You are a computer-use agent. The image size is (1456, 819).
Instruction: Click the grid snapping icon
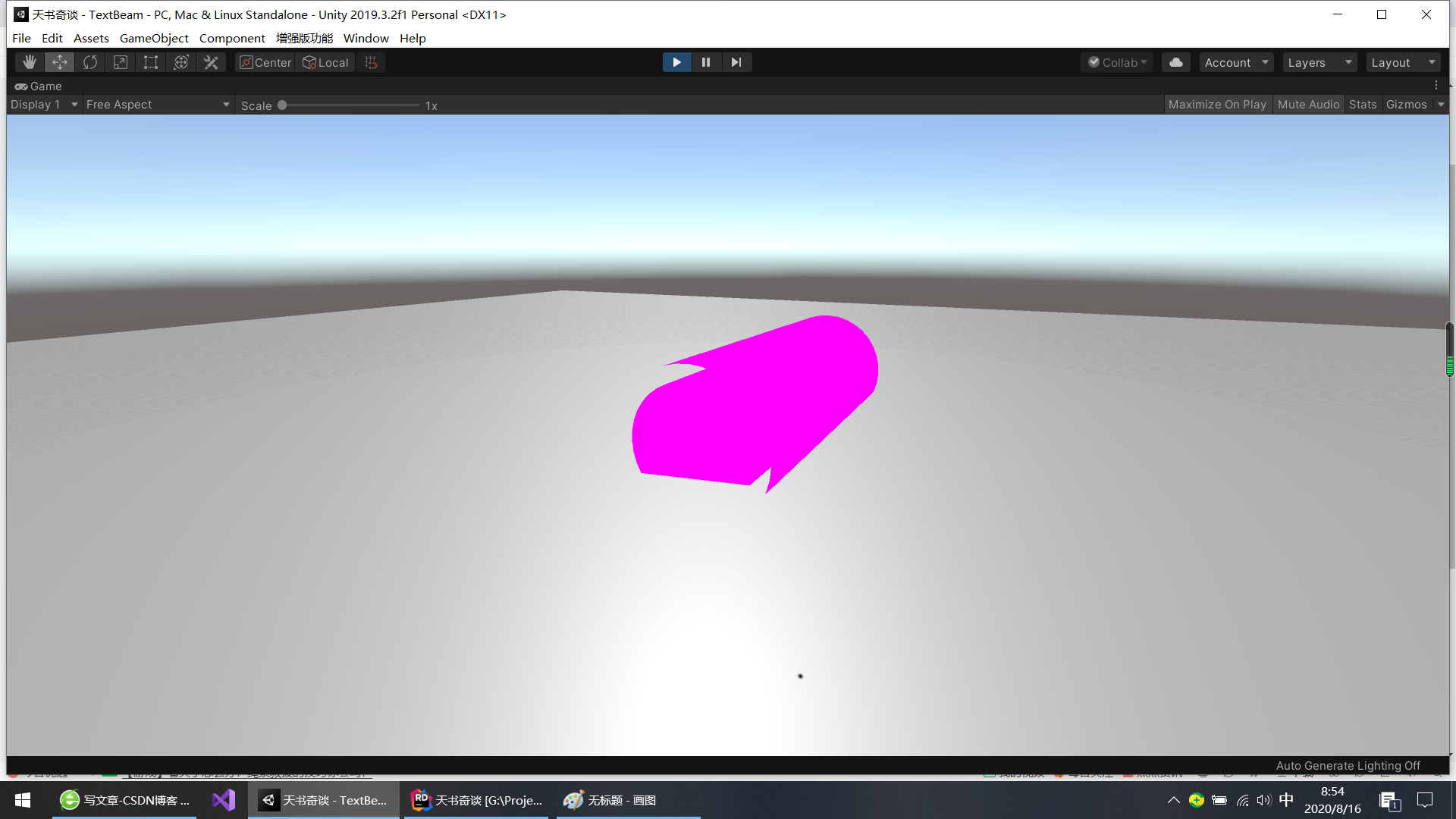coord(371,62)
